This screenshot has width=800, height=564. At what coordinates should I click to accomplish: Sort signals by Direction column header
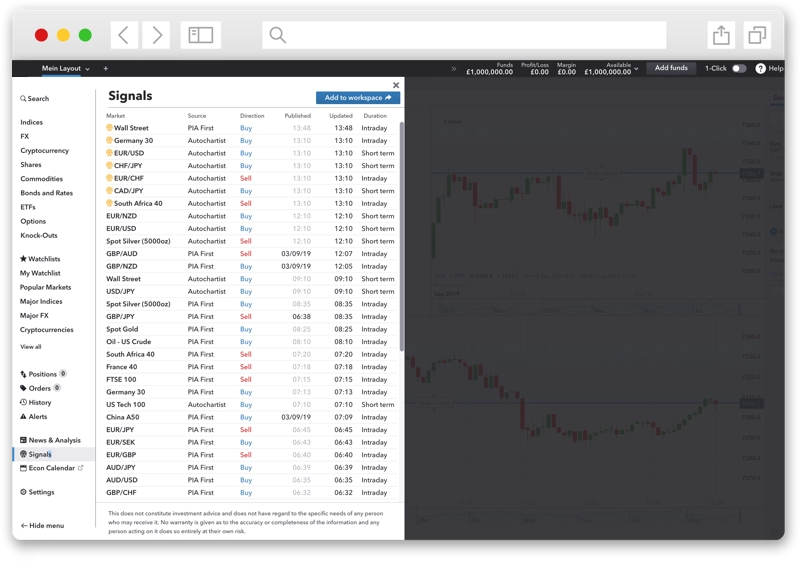click(252, 116)
